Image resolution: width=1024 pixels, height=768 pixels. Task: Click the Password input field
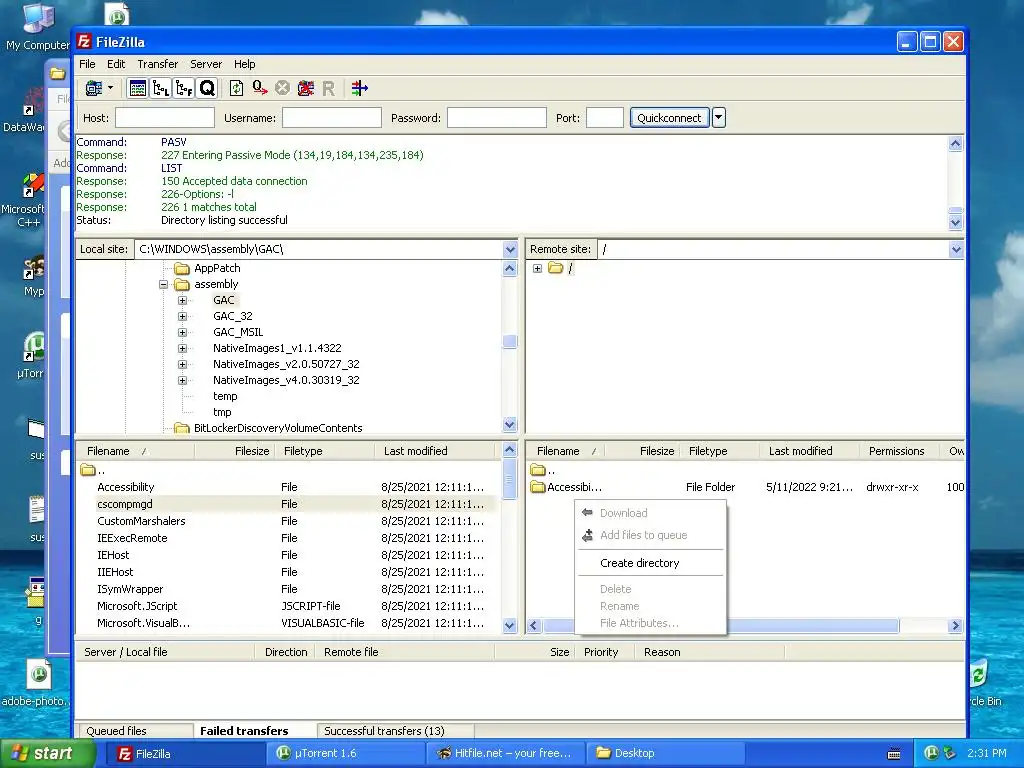coord(496,118)
